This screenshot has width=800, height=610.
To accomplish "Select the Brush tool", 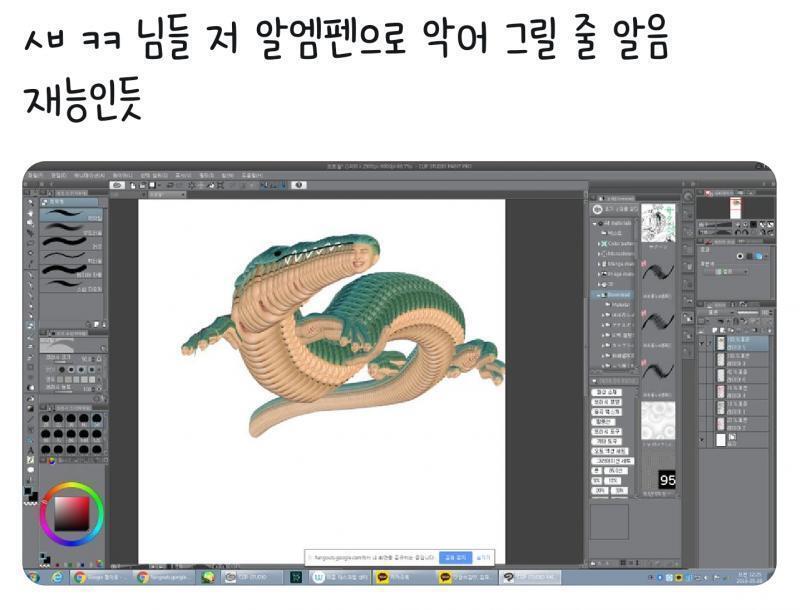I will pyautogui.click(x=30, y=295).
